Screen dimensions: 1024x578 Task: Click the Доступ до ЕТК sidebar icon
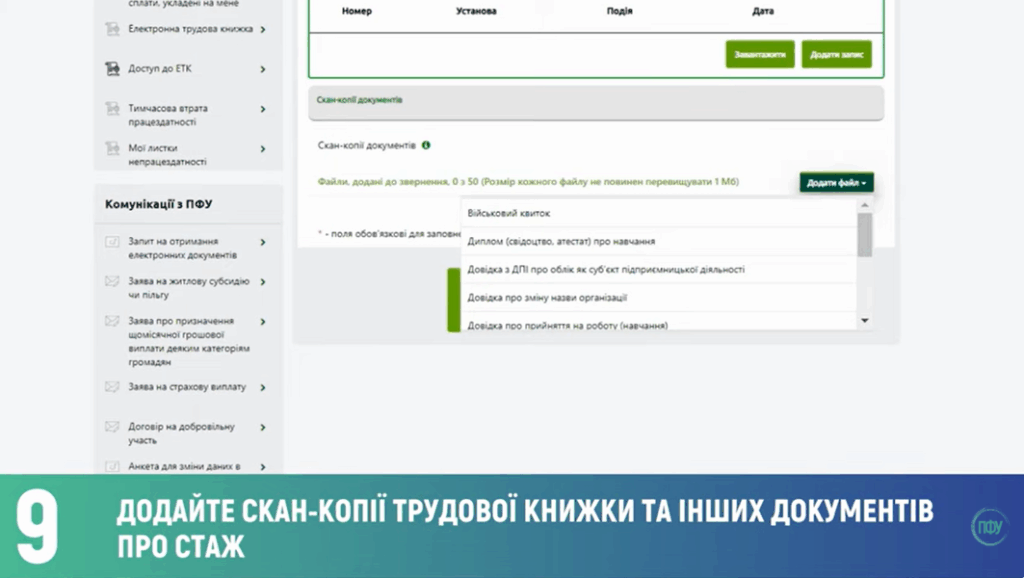(112, 69)
